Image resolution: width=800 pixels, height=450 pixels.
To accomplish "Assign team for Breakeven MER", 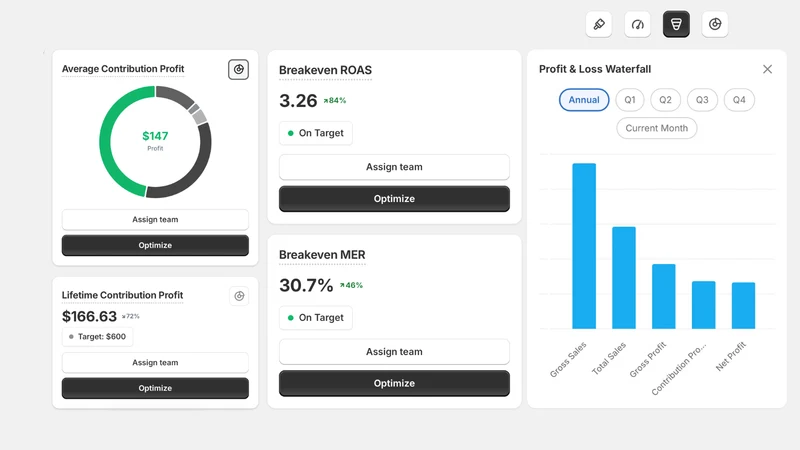I will 394,352.
